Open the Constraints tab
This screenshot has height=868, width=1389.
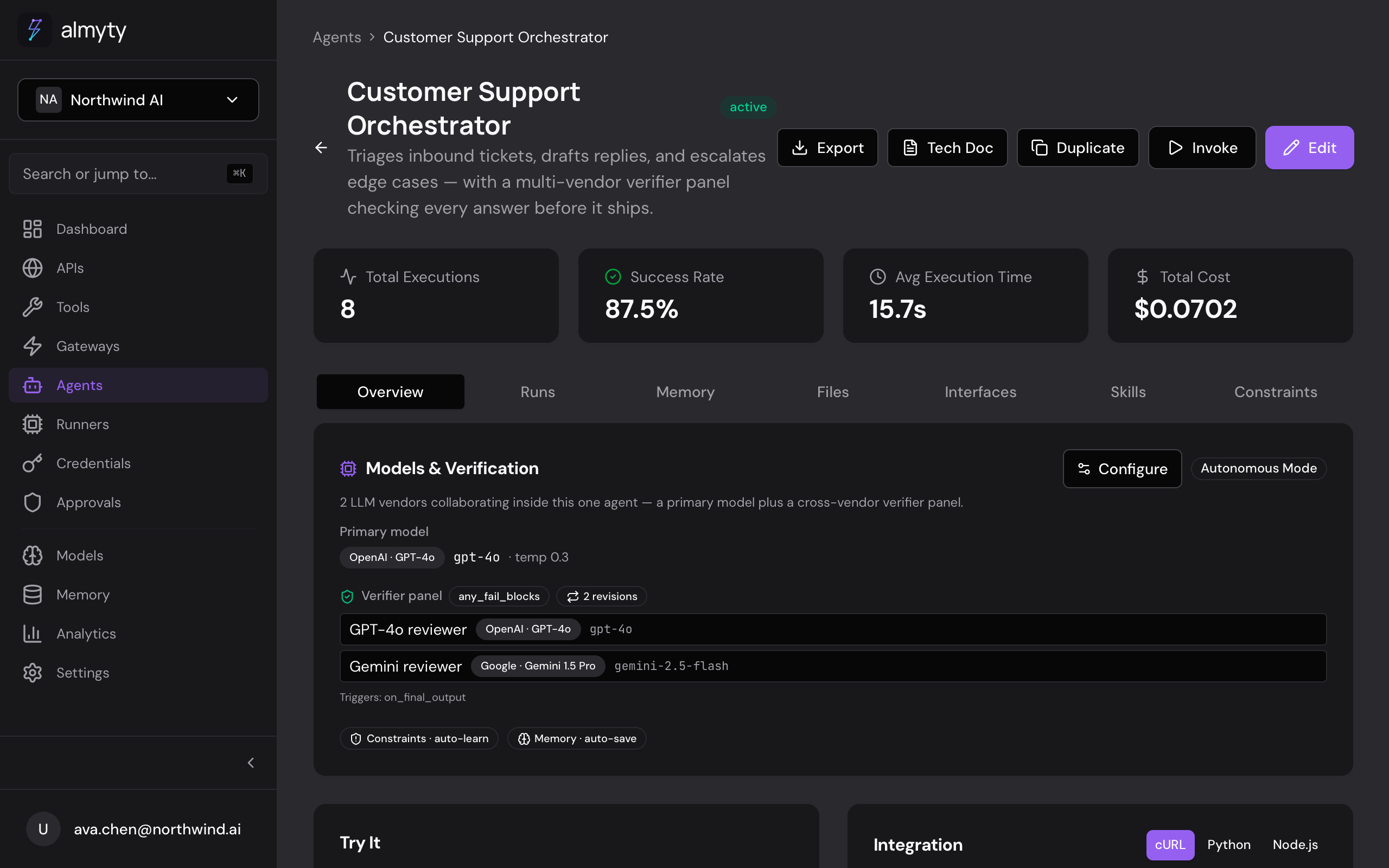click(x=1276, y=392)
